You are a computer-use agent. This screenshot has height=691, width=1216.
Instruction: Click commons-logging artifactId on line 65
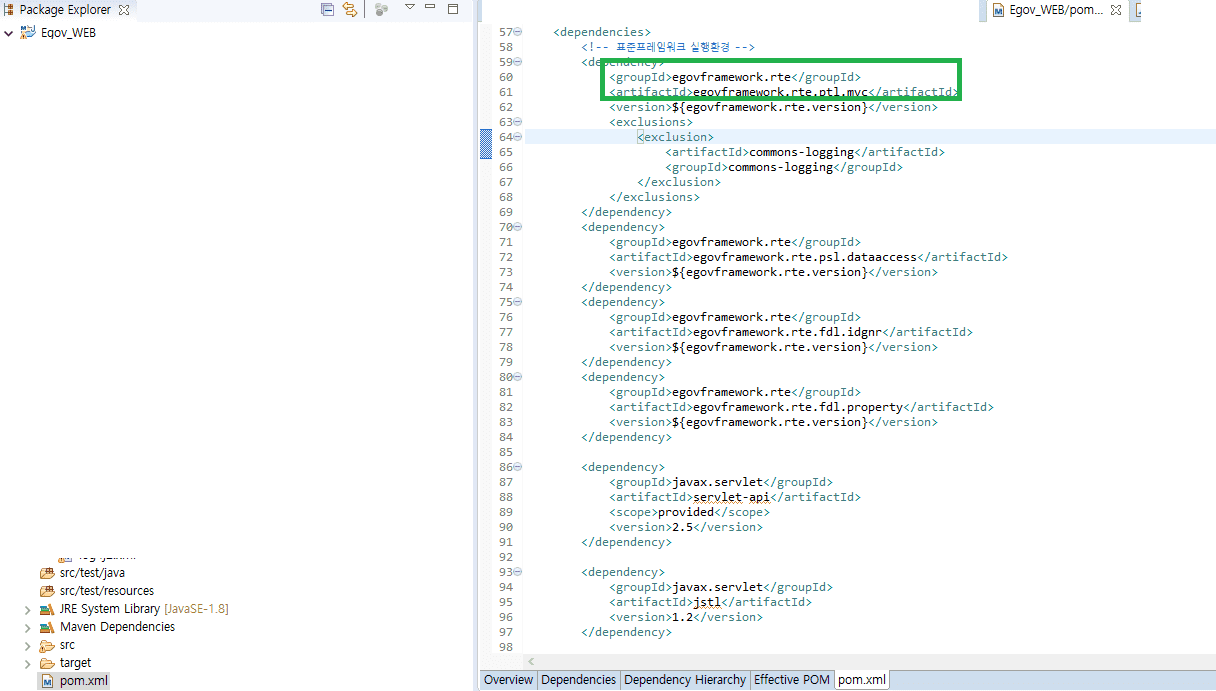[x=801, y=152]
